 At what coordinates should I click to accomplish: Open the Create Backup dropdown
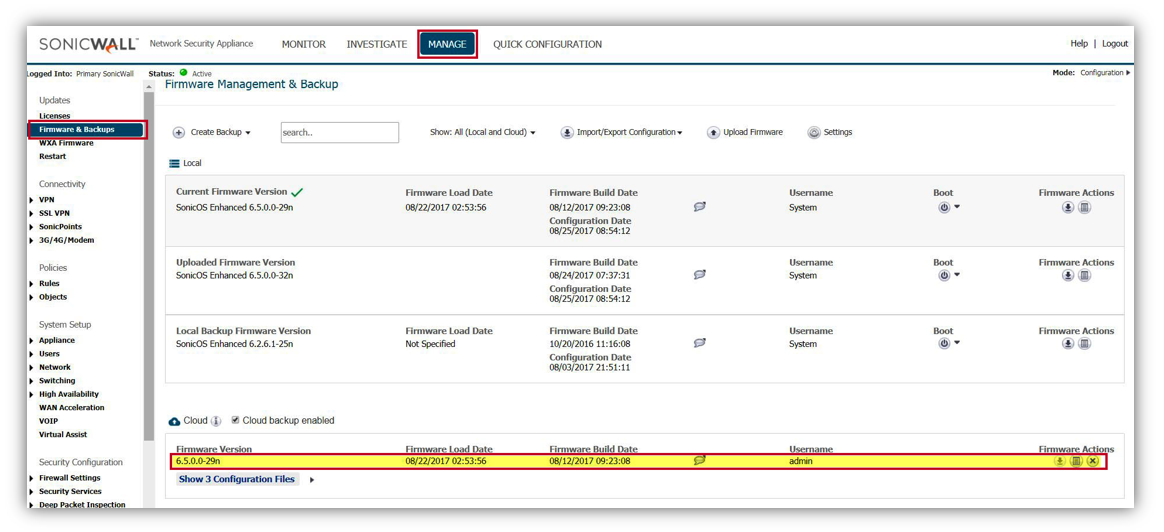[212, 133]
